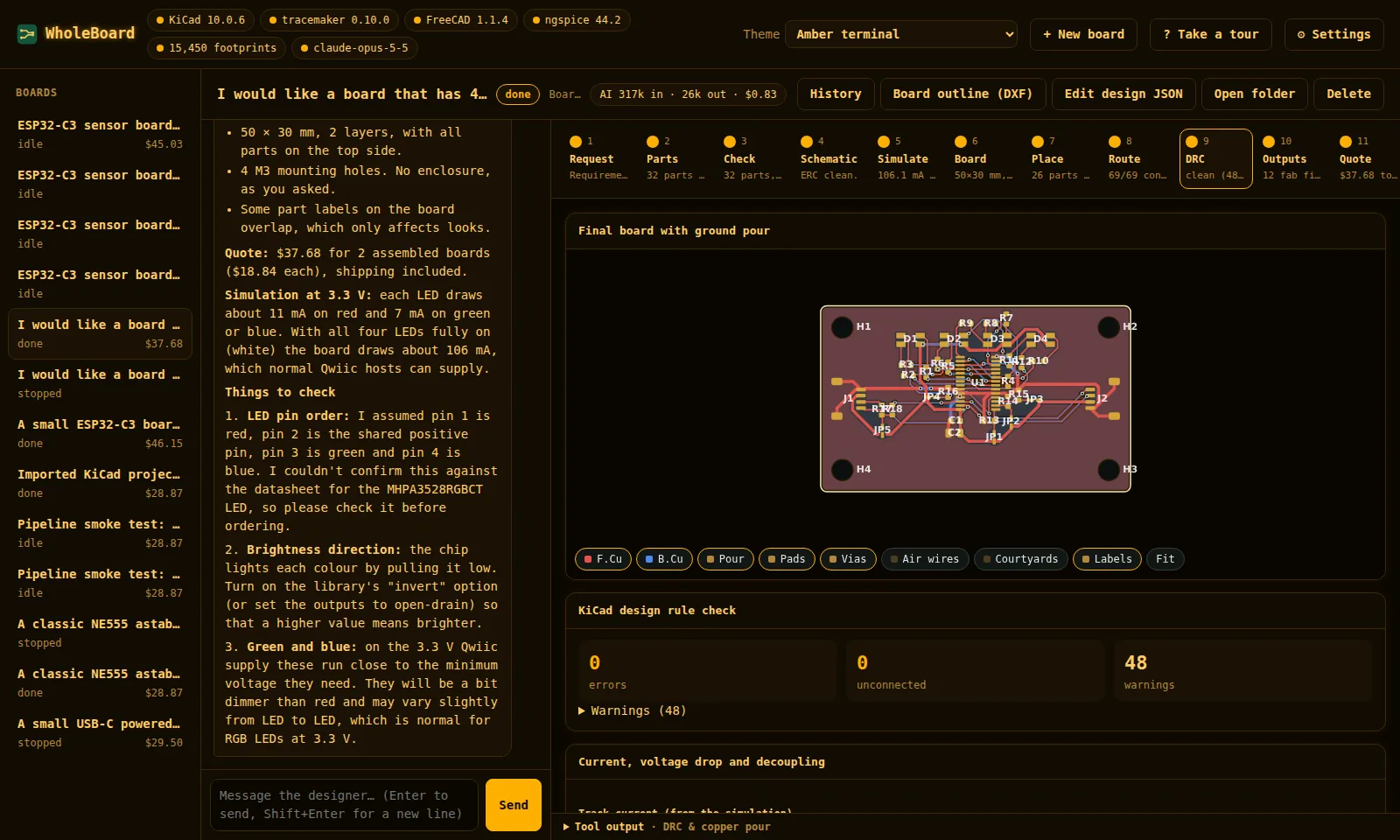The image size is (1400, 840).
Task: Toggle the B.Cu layer visibility
Action: click(x=664, y=559)
